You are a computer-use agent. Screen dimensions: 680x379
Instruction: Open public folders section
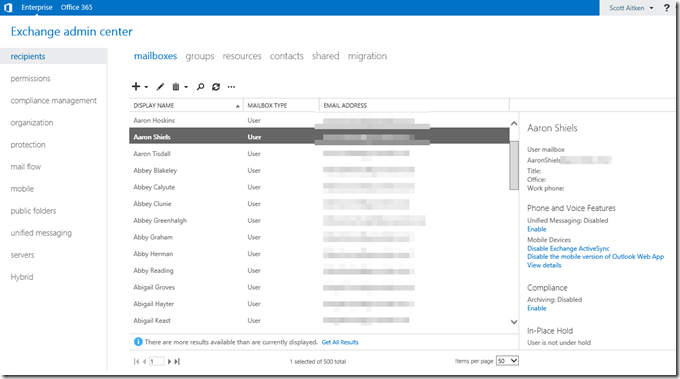[x=33, y=211]
